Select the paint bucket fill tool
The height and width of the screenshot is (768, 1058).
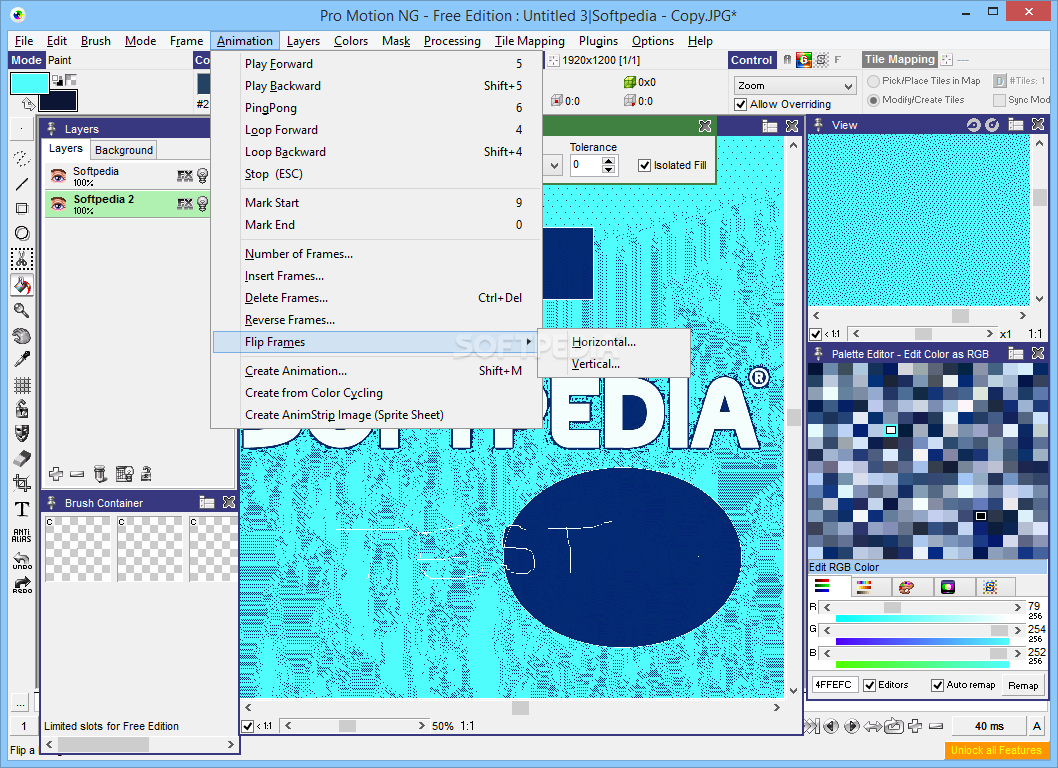22,285
